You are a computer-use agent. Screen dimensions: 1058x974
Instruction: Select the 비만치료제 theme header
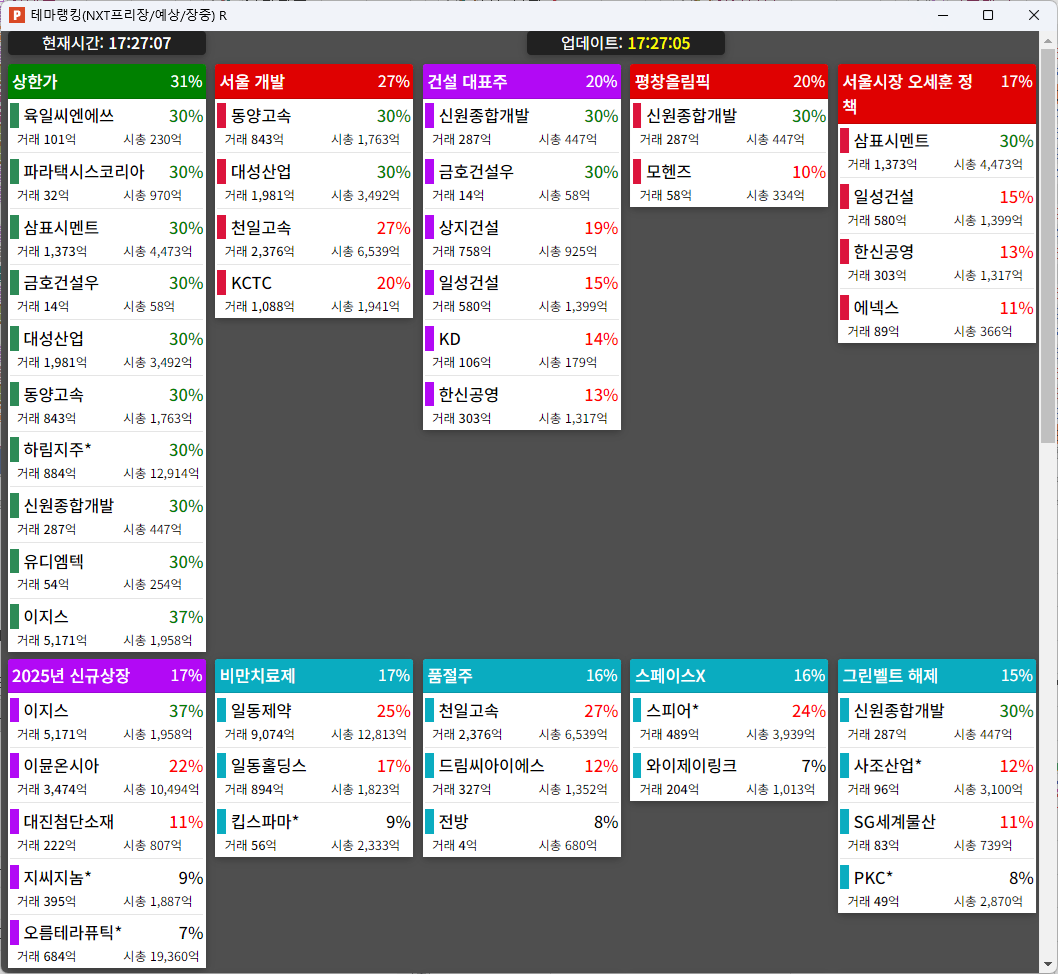pos(313,675)
